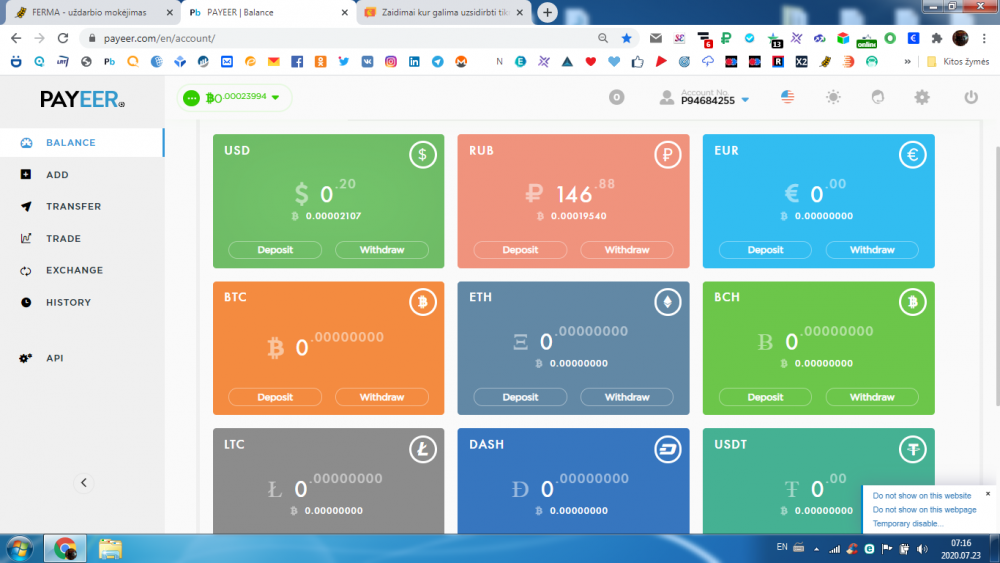Click the power logout icon
The height and width of the screenshot is (563, 1000).
(x=971, y=97)
